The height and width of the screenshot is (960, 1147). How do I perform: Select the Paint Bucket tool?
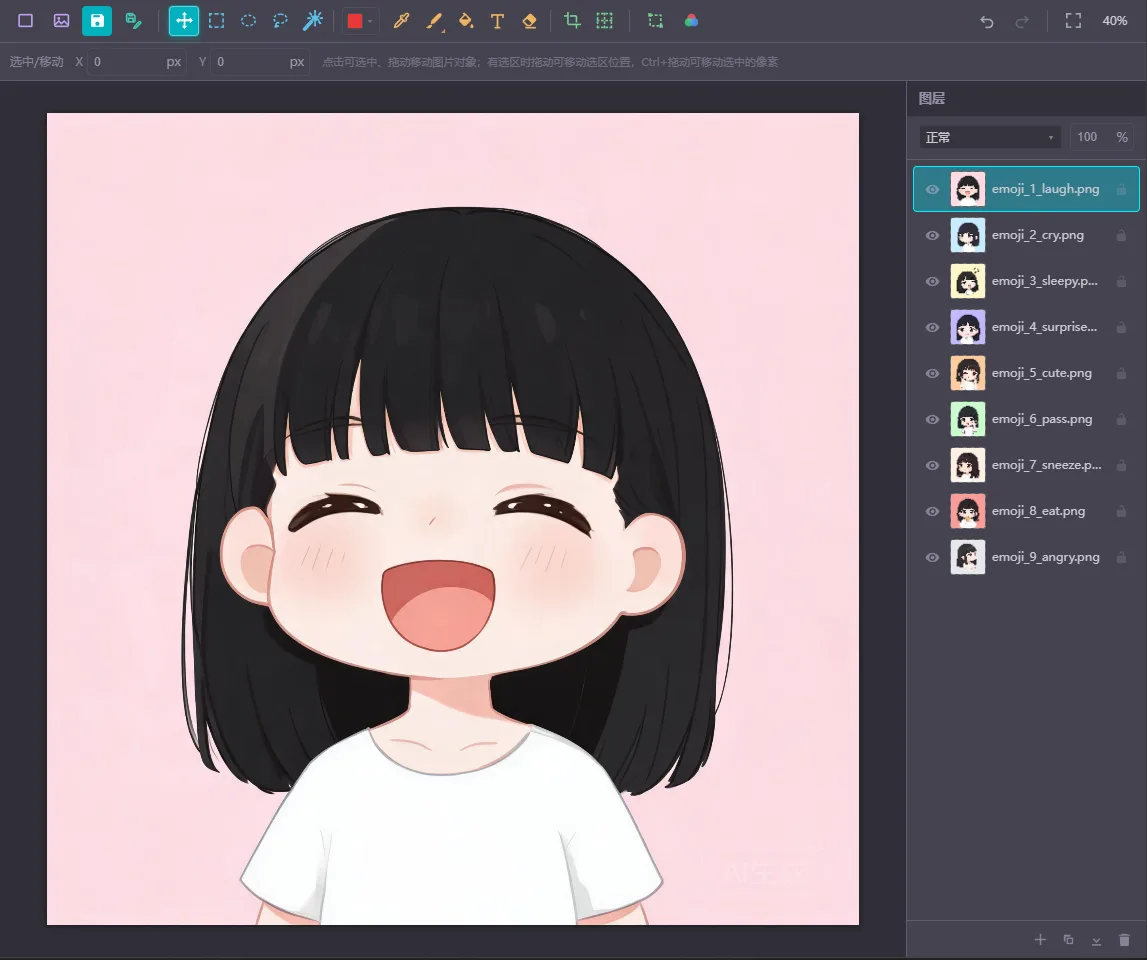(465, 20)
